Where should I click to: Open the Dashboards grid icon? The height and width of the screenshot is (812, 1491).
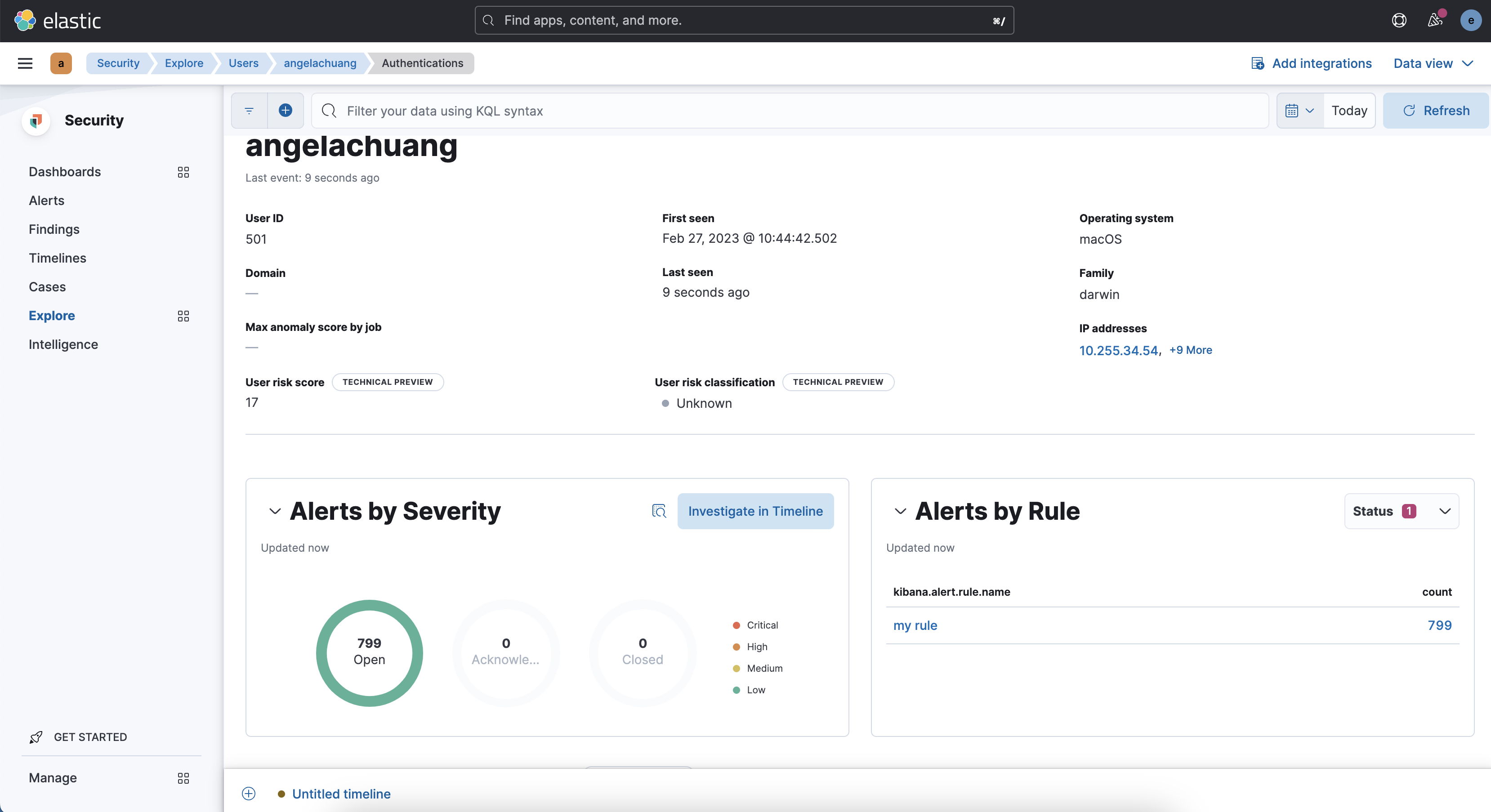(x=183, y=172)
